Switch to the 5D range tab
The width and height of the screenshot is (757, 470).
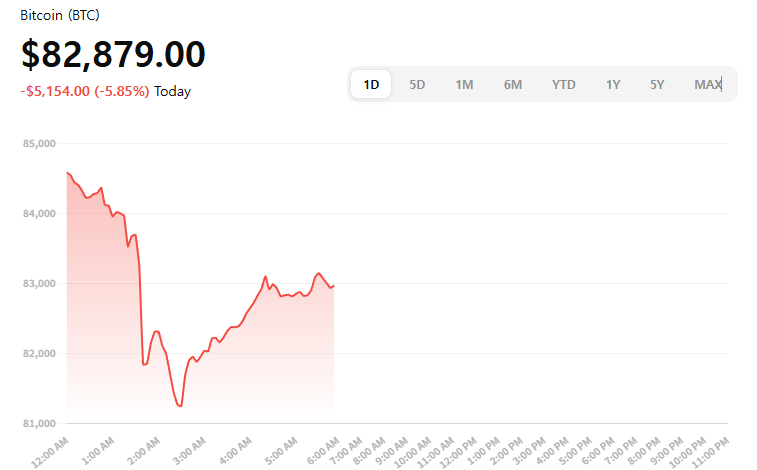[x=417, y=85]
